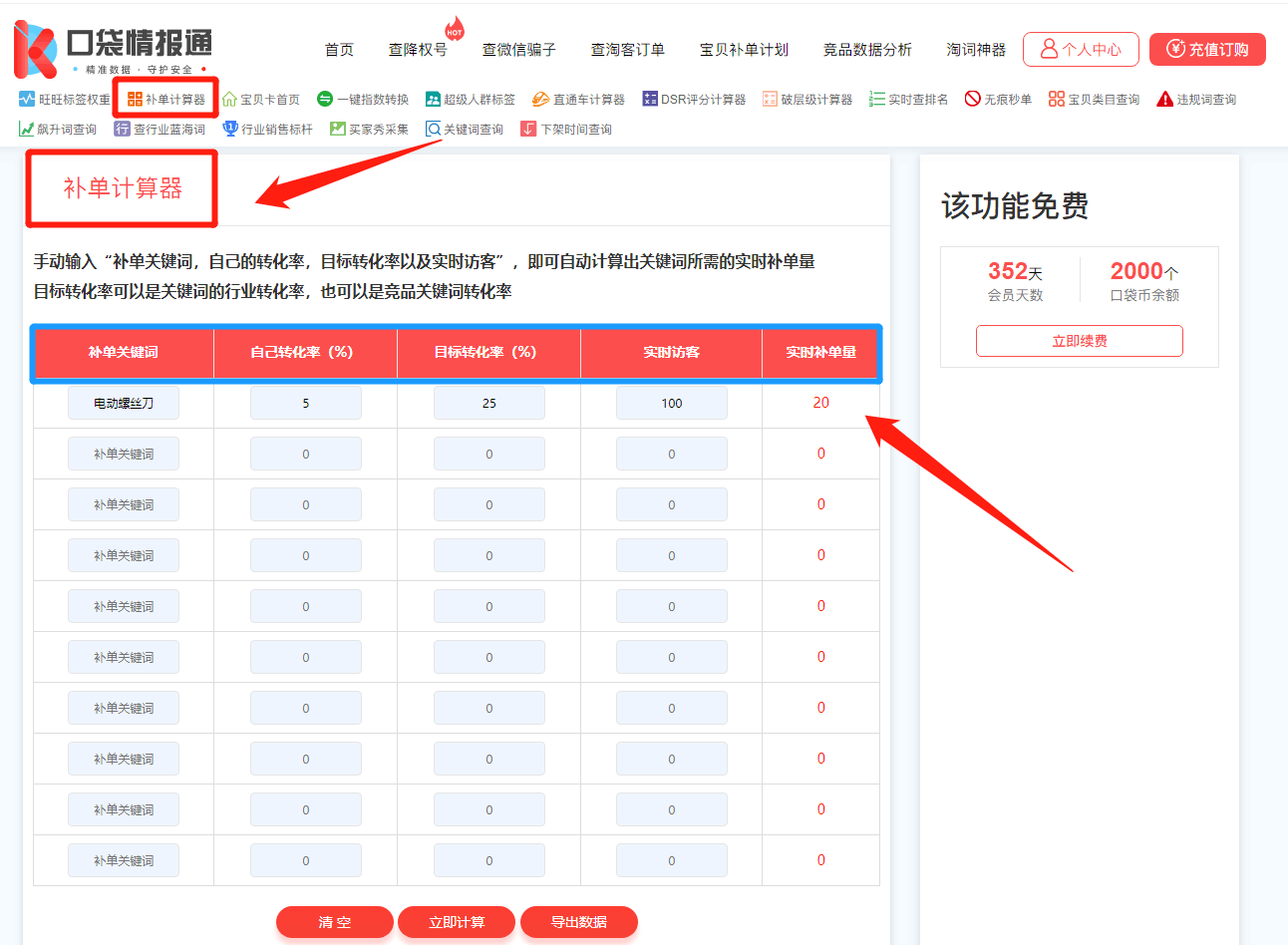The image size is (1288, 945).
Task: Open the 直通车计算器 icon
Action: pos(540,99)
